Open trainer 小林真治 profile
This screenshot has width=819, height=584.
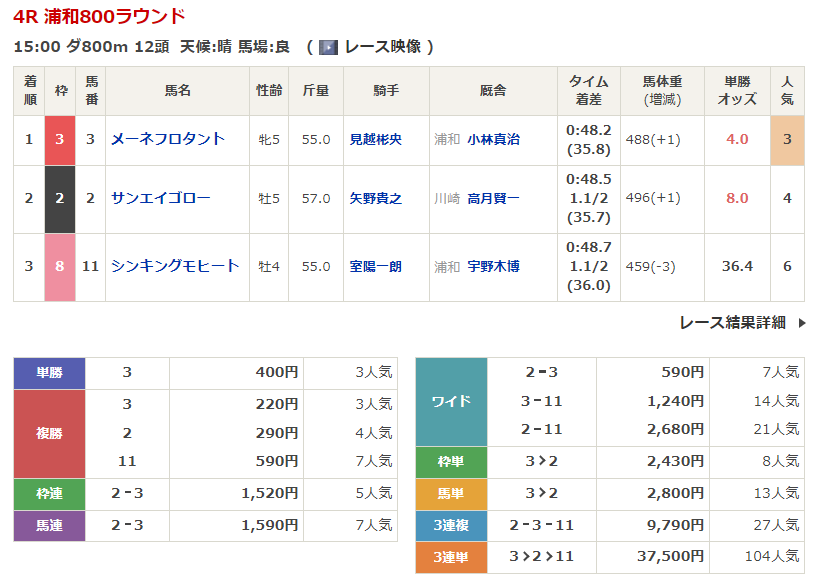click(493, 140)
